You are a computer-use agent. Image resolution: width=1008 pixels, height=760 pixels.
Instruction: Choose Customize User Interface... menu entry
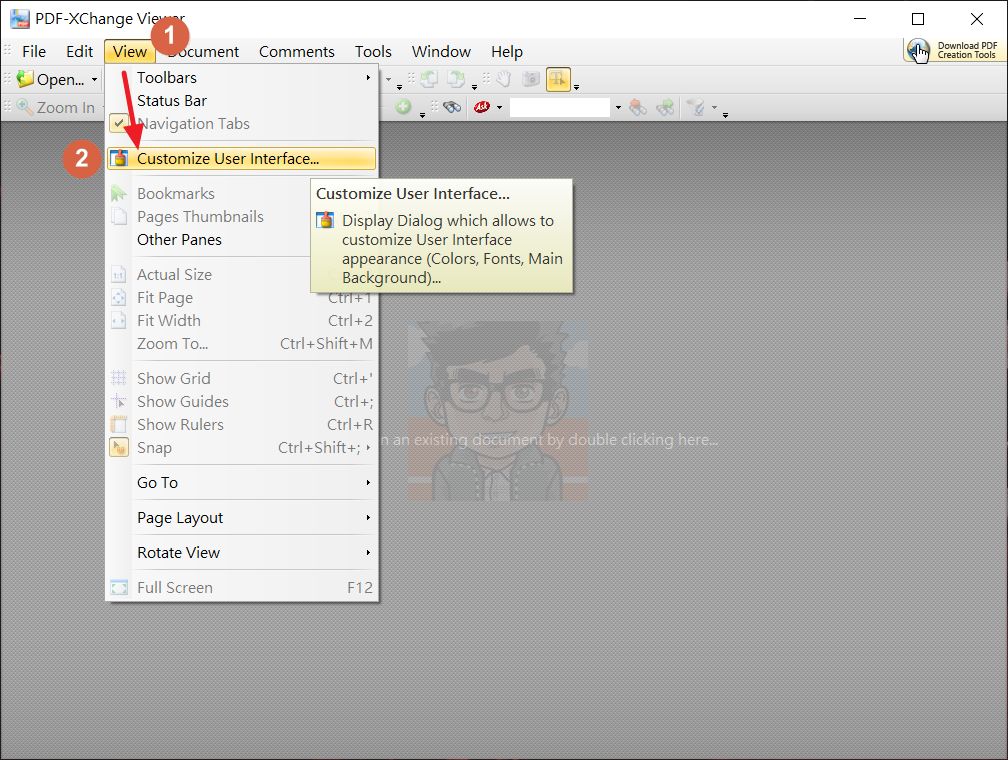click(x=242, y=159)
